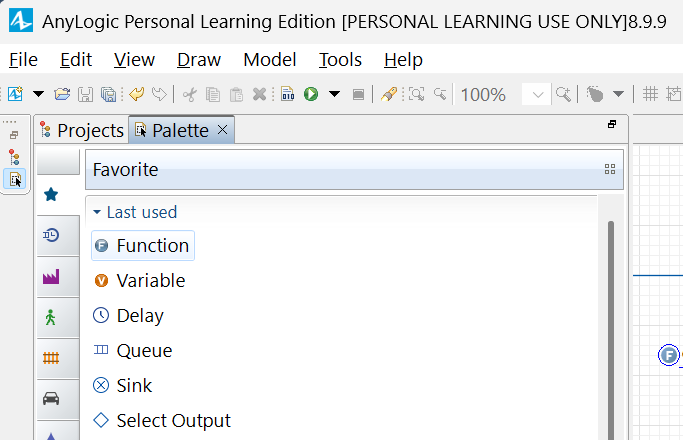Screen dimensions: 683x440
Task: Click the Copy icon in toolbar
Action: 213,94
